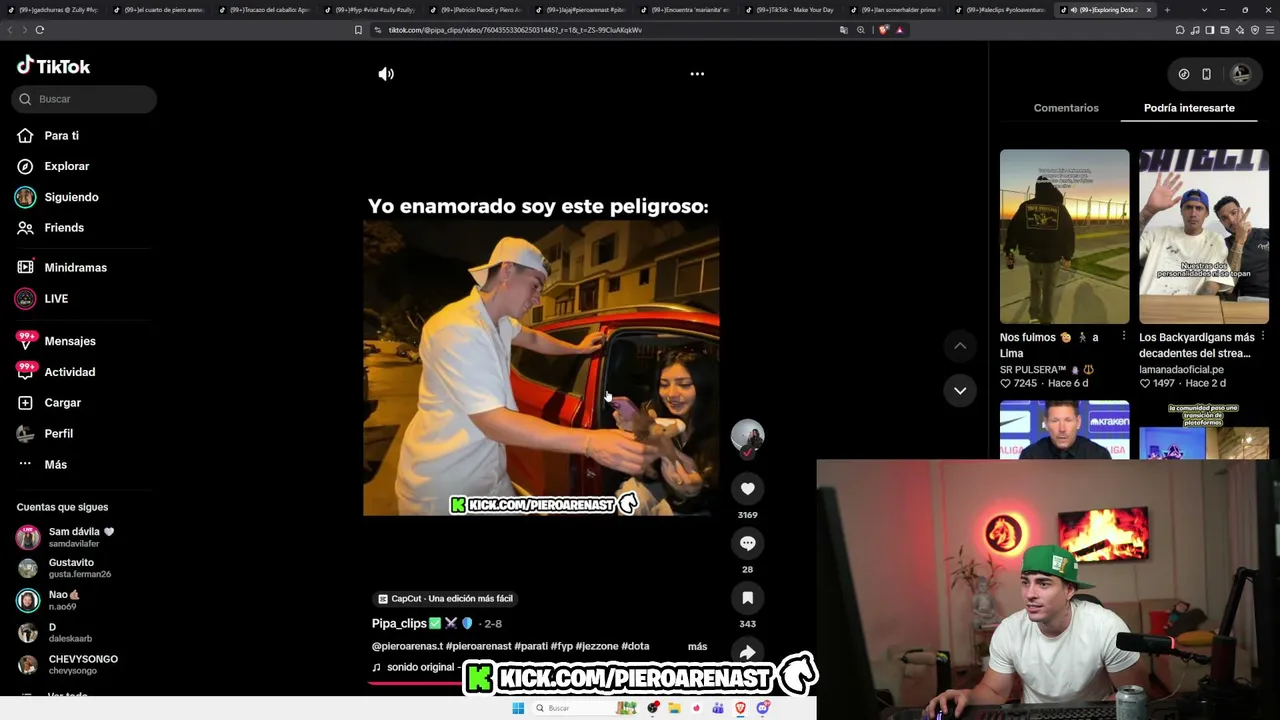Open the Explorar page
Screen dimensions: 1280x720
[66, 166]
